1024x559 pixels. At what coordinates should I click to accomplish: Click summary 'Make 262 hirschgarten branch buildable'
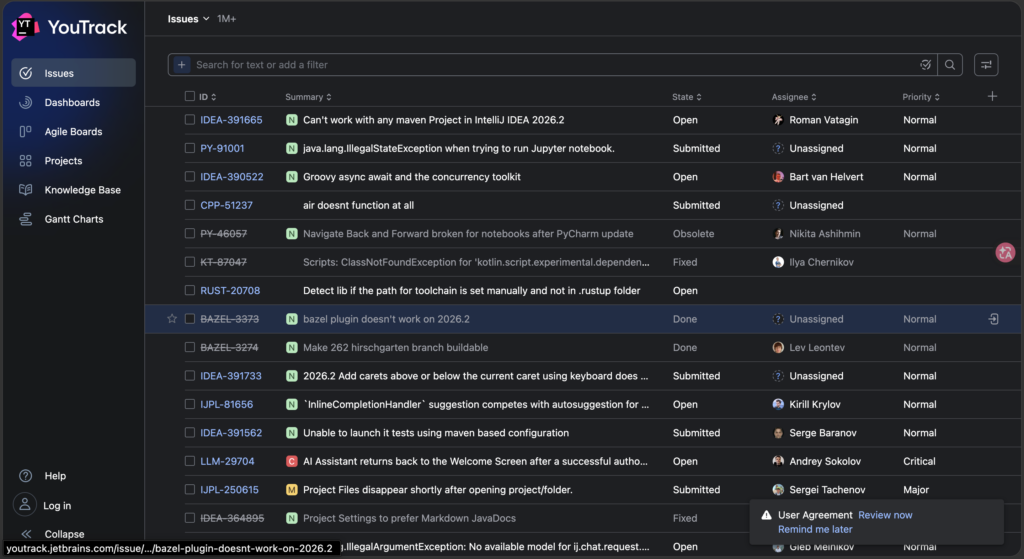coord(395,347)
